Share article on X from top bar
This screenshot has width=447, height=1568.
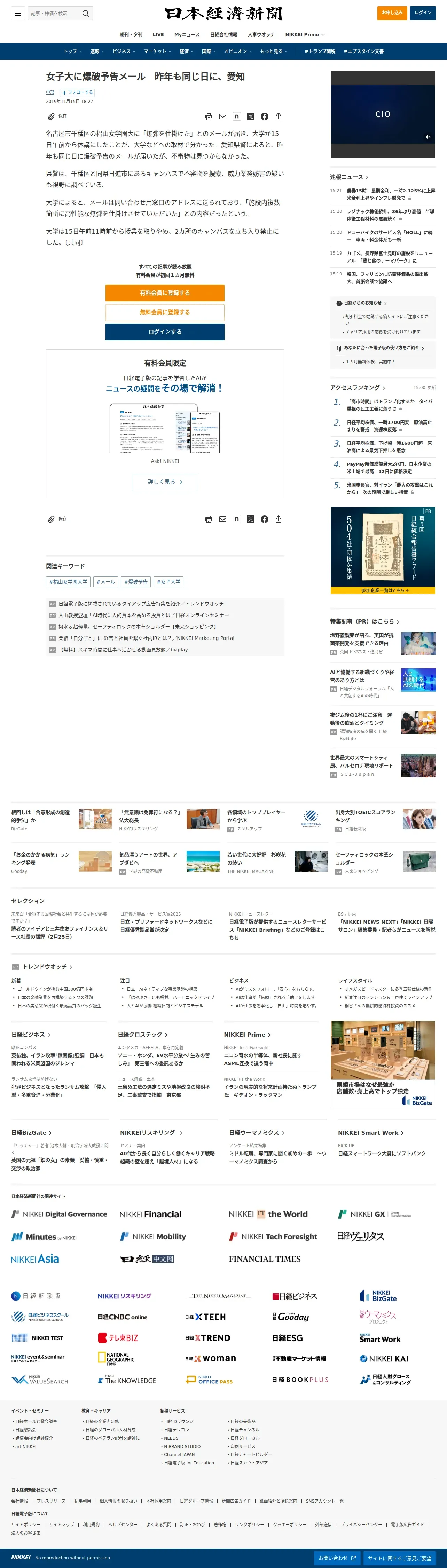250,116
